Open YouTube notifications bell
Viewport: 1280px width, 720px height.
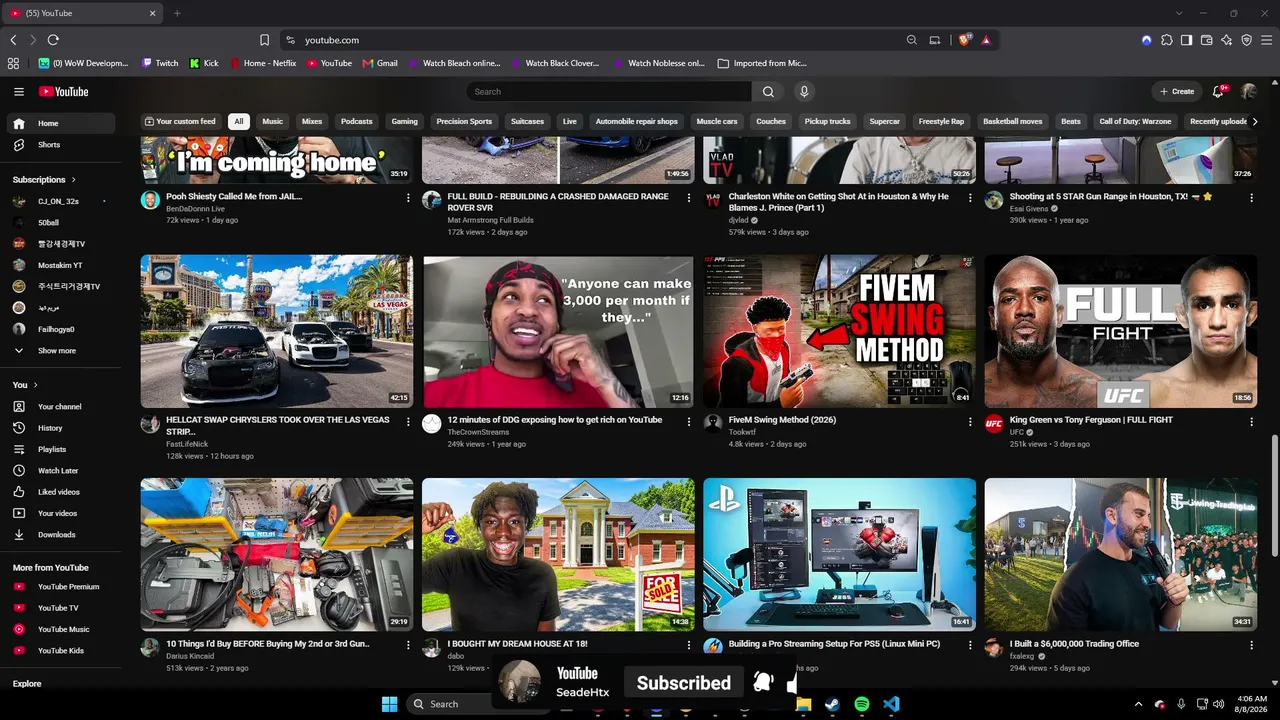coord(1218,92)
